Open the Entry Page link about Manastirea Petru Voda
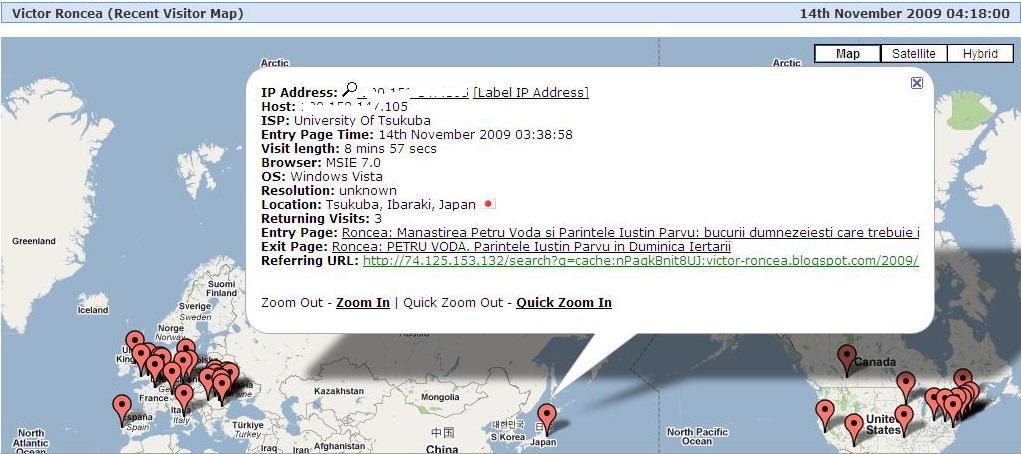 (x=630, y=233)
